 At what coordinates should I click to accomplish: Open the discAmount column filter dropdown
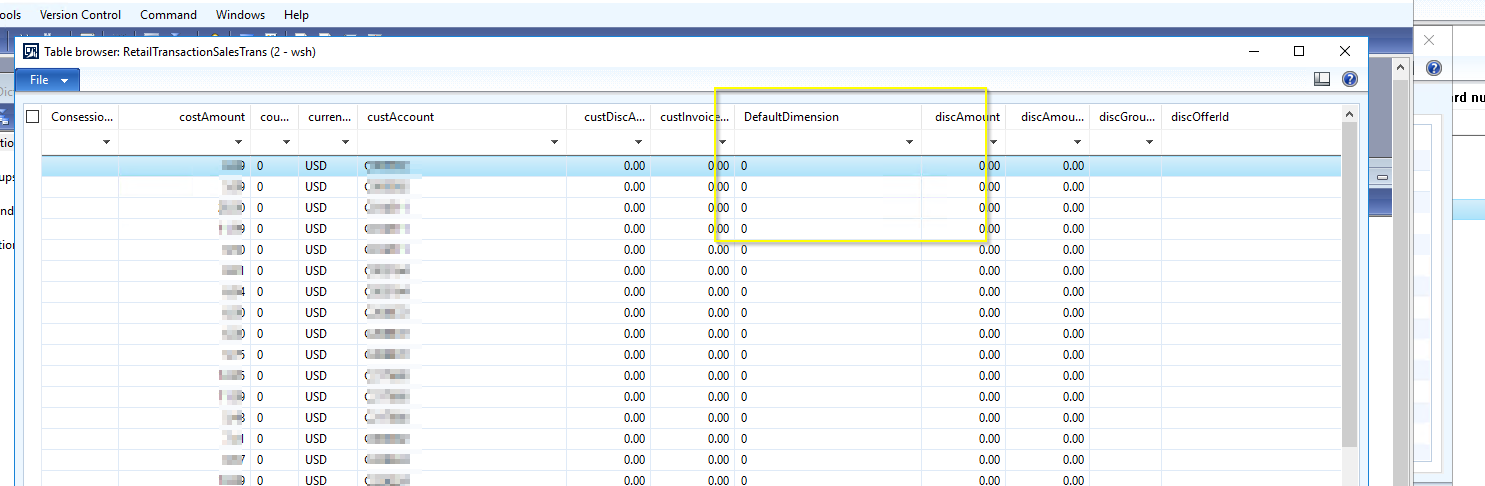point(993,143)
